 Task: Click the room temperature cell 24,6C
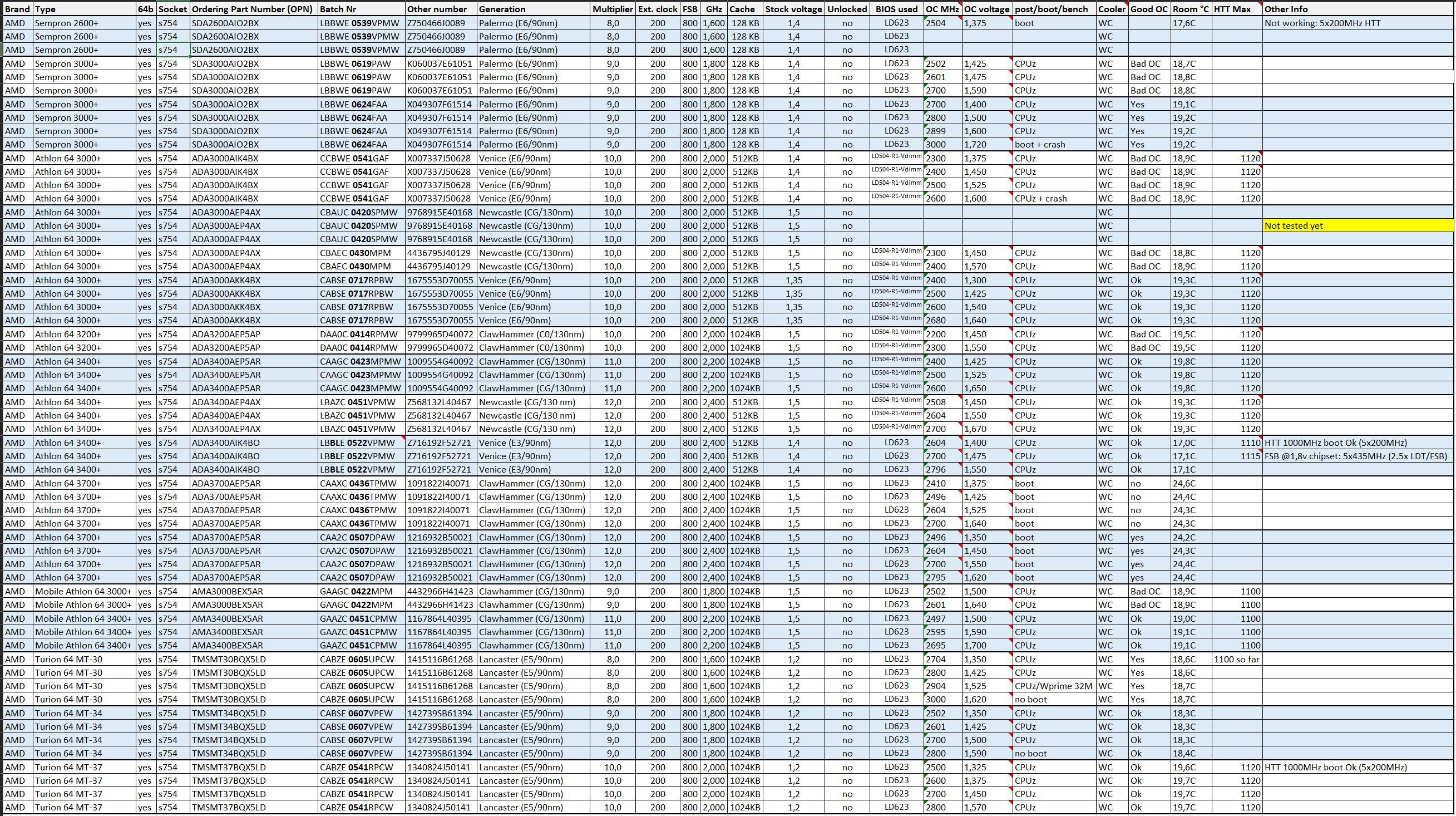click(x=1191, y=484)
